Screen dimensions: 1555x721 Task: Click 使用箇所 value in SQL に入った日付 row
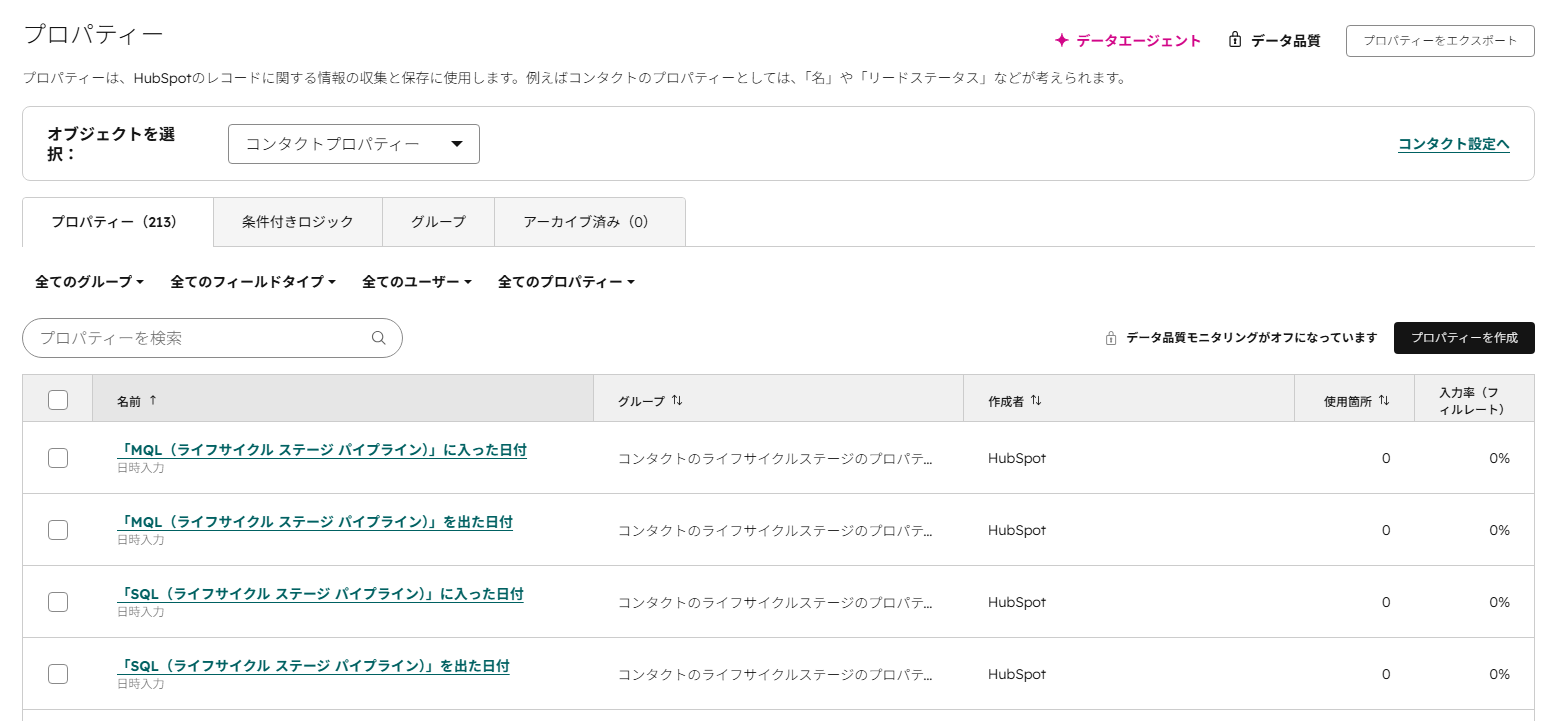tap(1386, 602)
